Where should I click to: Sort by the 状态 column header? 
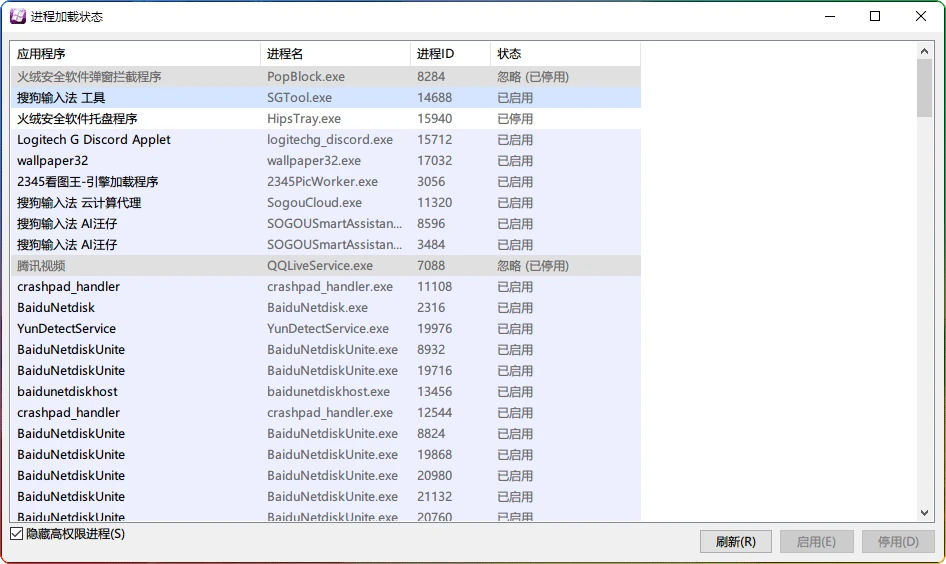(565, 54)
